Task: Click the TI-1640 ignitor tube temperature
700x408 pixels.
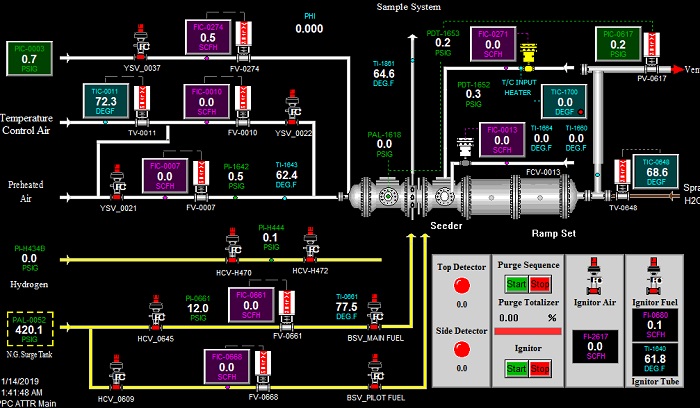Action: [655, 359]
